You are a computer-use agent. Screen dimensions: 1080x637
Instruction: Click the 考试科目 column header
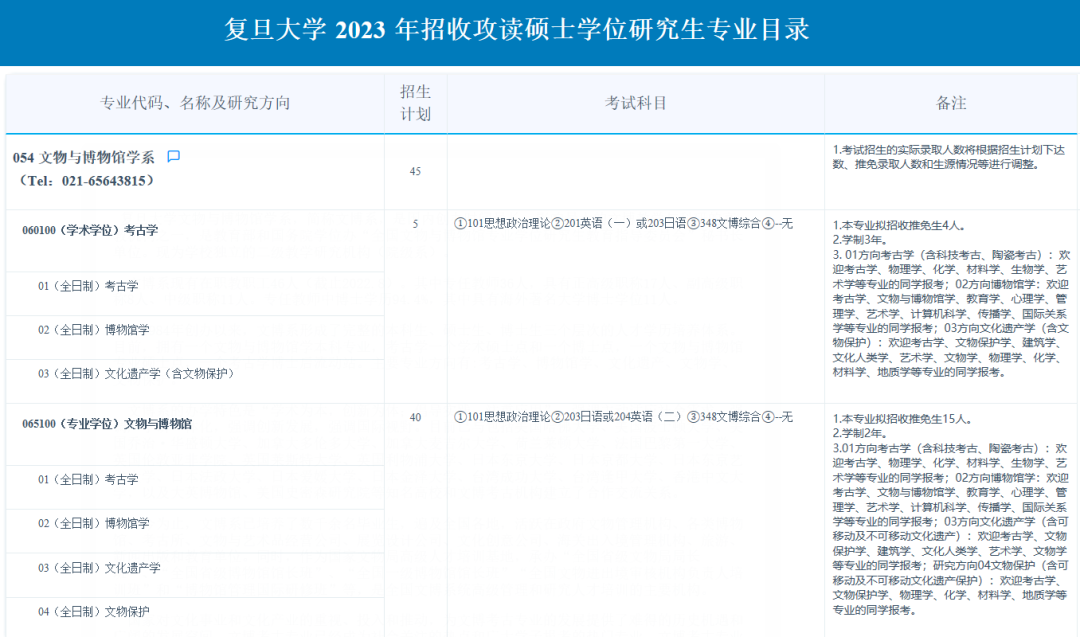[x=635, y=104]
